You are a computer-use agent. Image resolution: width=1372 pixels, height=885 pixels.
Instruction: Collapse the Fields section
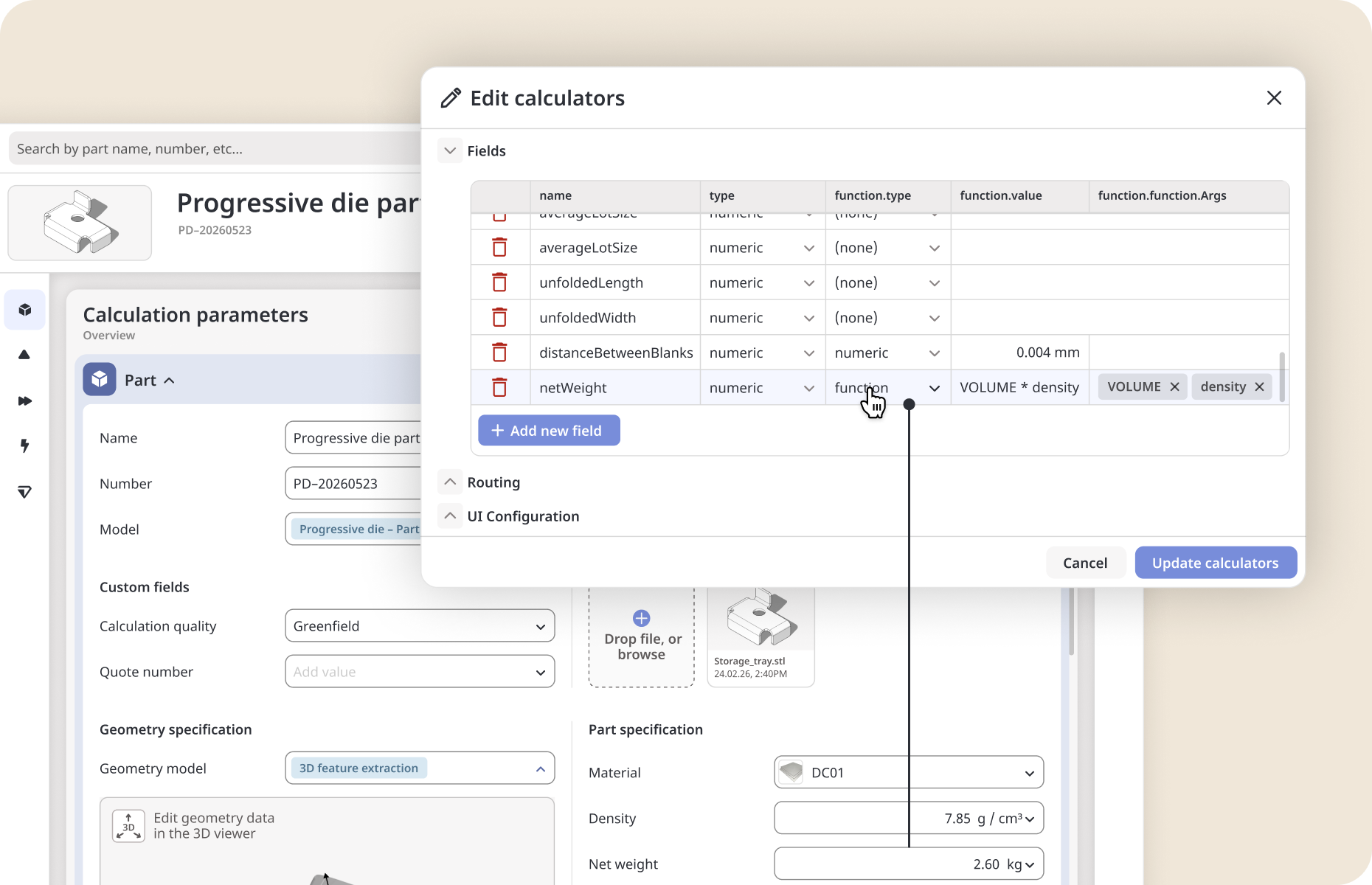(x=450, y=150)
